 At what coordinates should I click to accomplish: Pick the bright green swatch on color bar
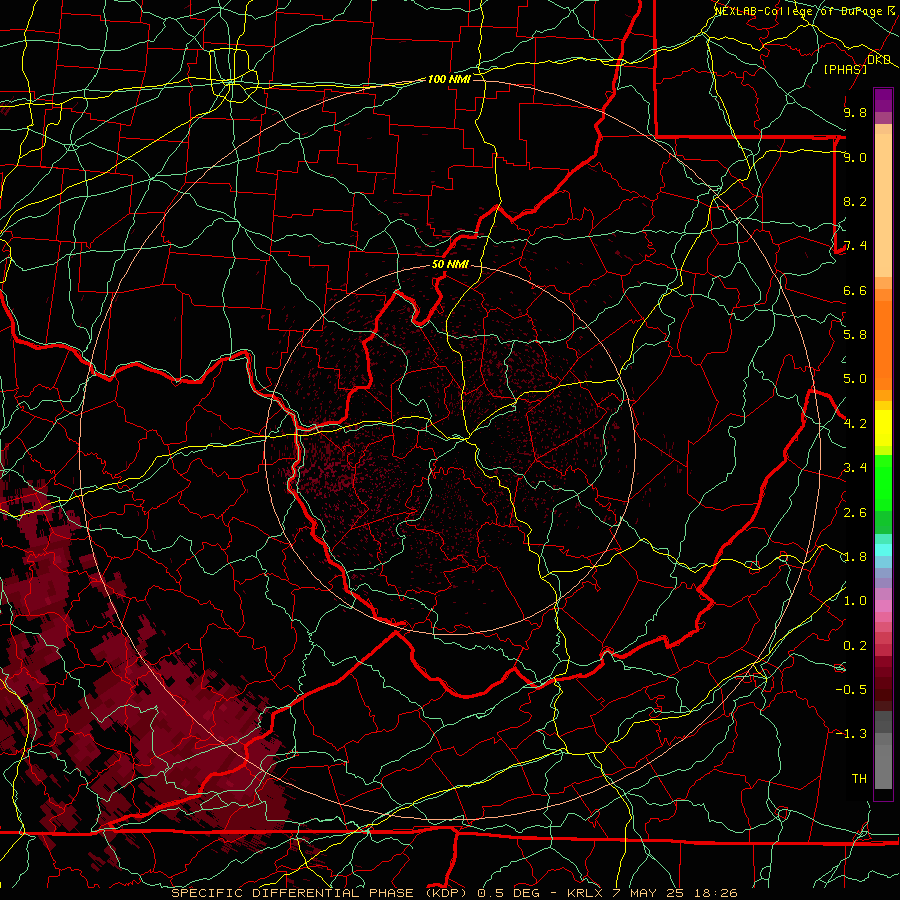tap(883, 482)
